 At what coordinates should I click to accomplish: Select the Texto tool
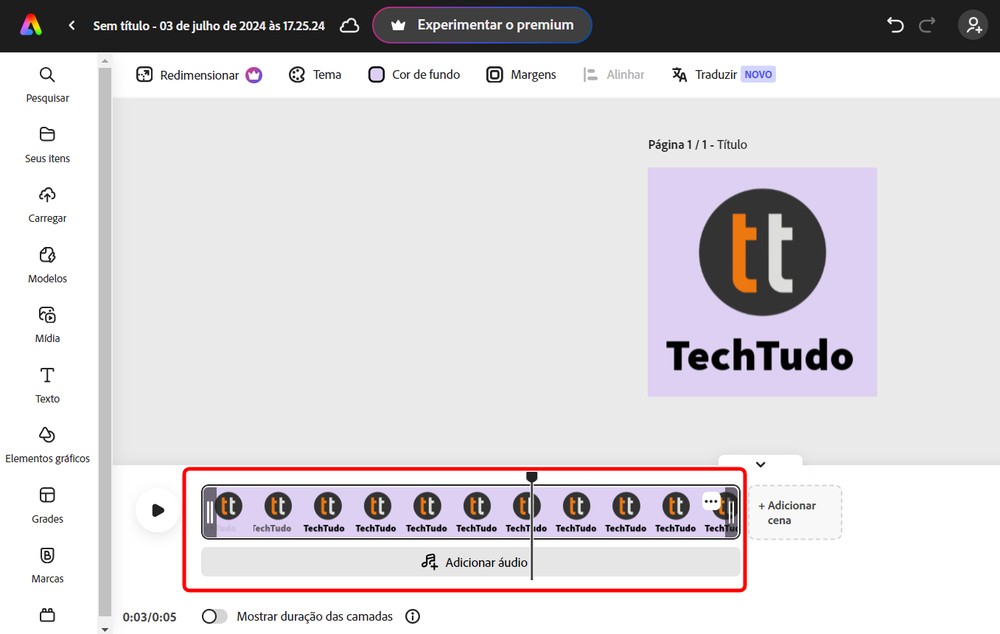[x=47, y=385]
